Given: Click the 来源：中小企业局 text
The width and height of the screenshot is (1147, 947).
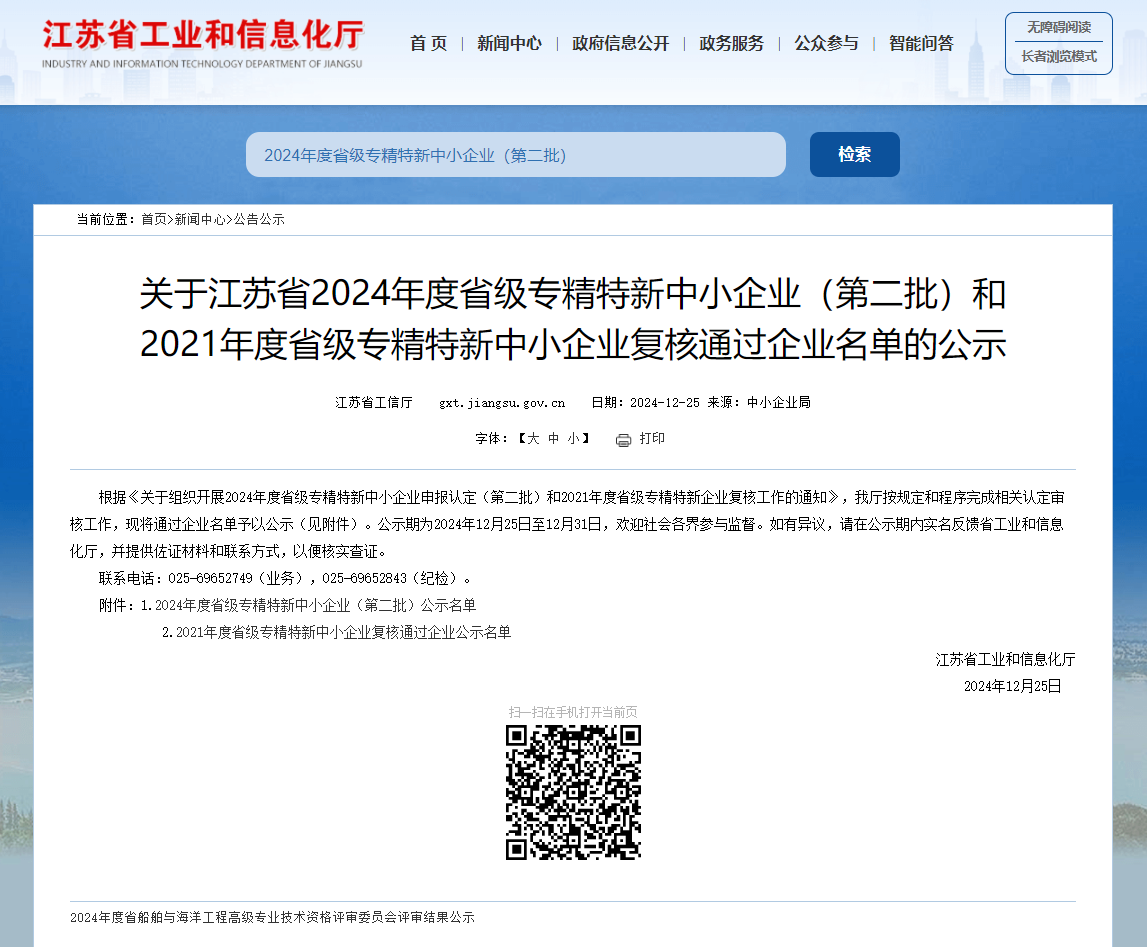Looking at the screenshot, I should (x=759, y=403).
